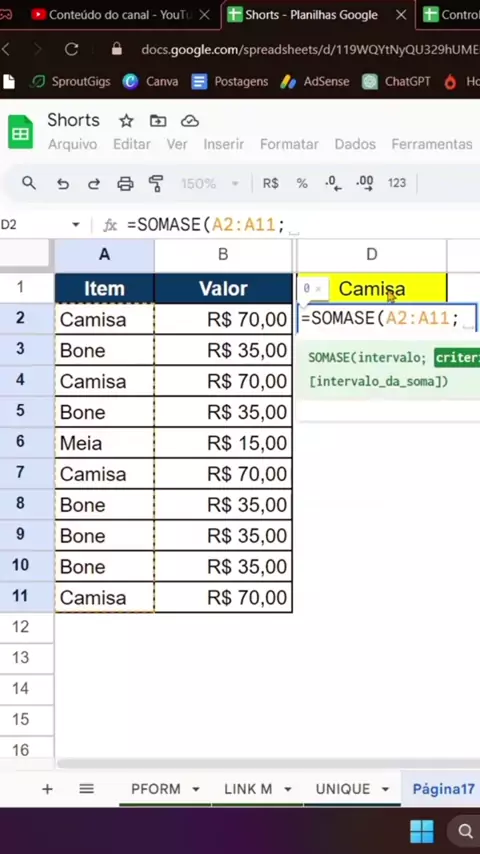Screen dimensions: 480x854
Task: Open the Inserir menu
Action: 223,144
